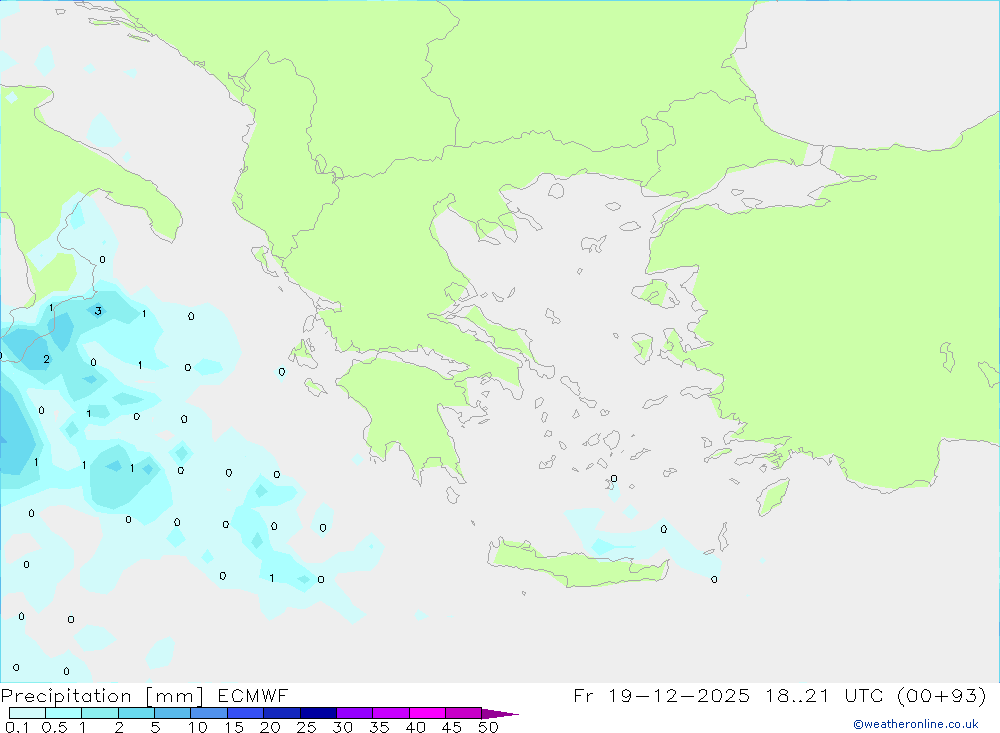Click the '30' legend scale label
This screenshot has width=1000, height=733.
point(342,727)
